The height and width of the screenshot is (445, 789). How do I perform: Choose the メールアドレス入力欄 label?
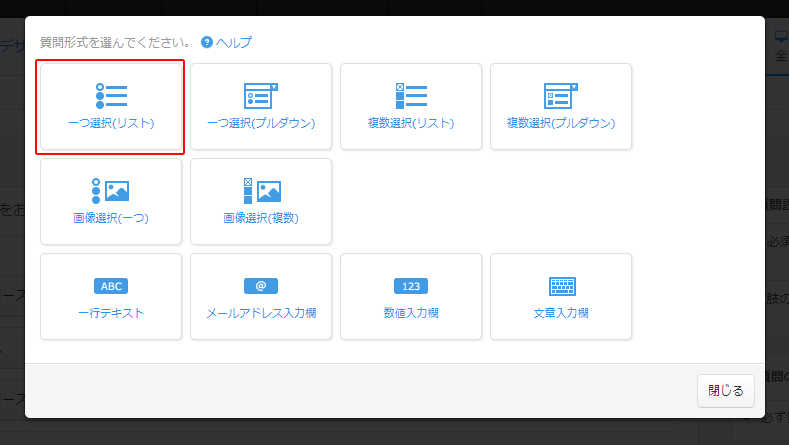pos(261,313)
